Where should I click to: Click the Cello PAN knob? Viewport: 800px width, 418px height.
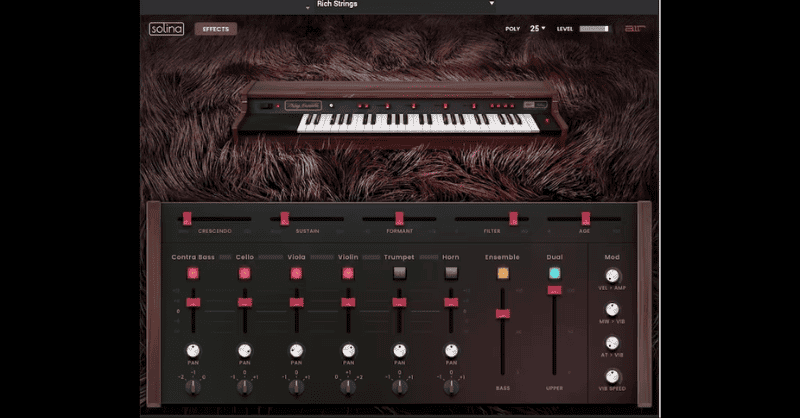pos(245,351)
